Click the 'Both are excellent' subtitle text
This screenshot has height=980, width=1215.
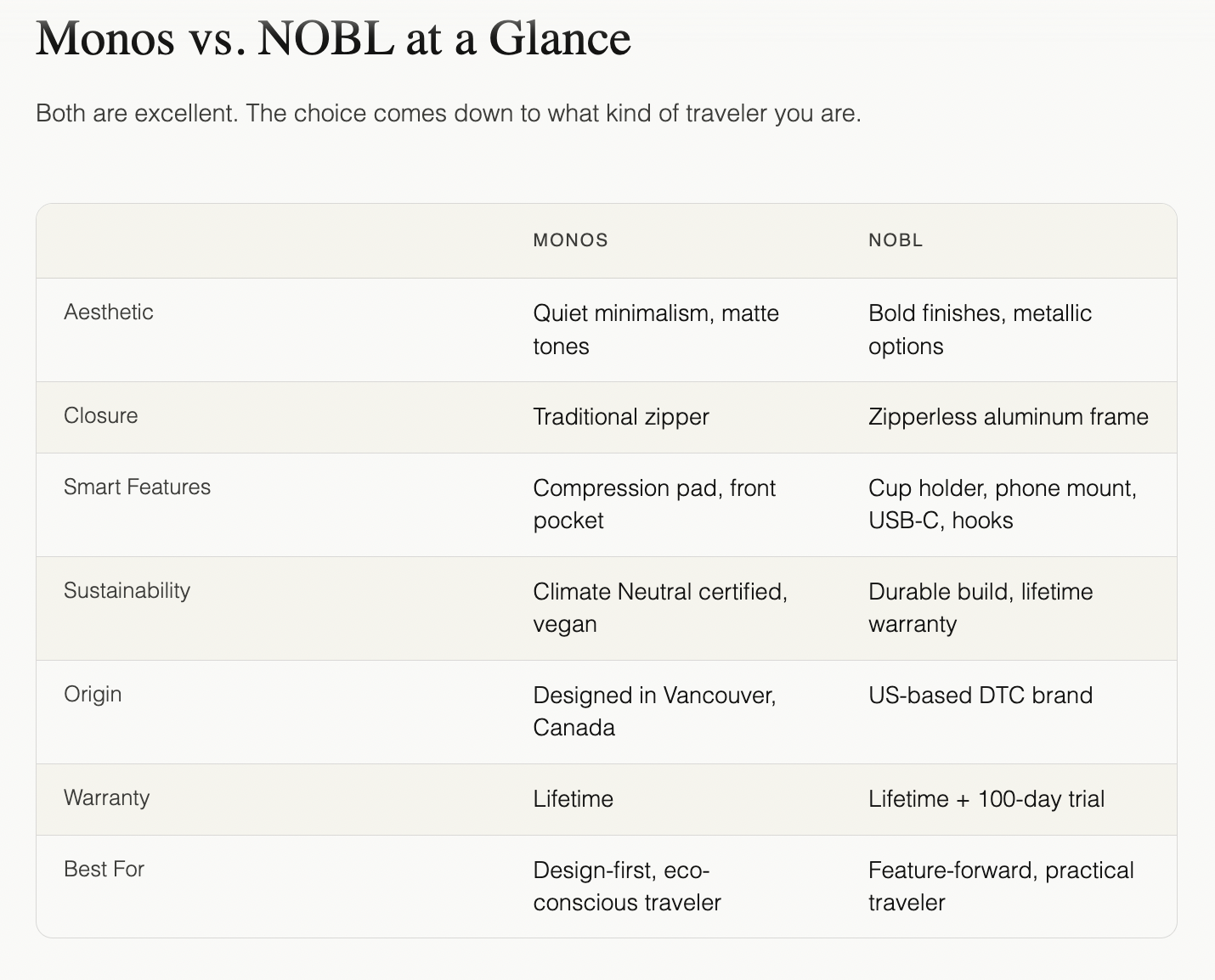[x=448, y=113]
